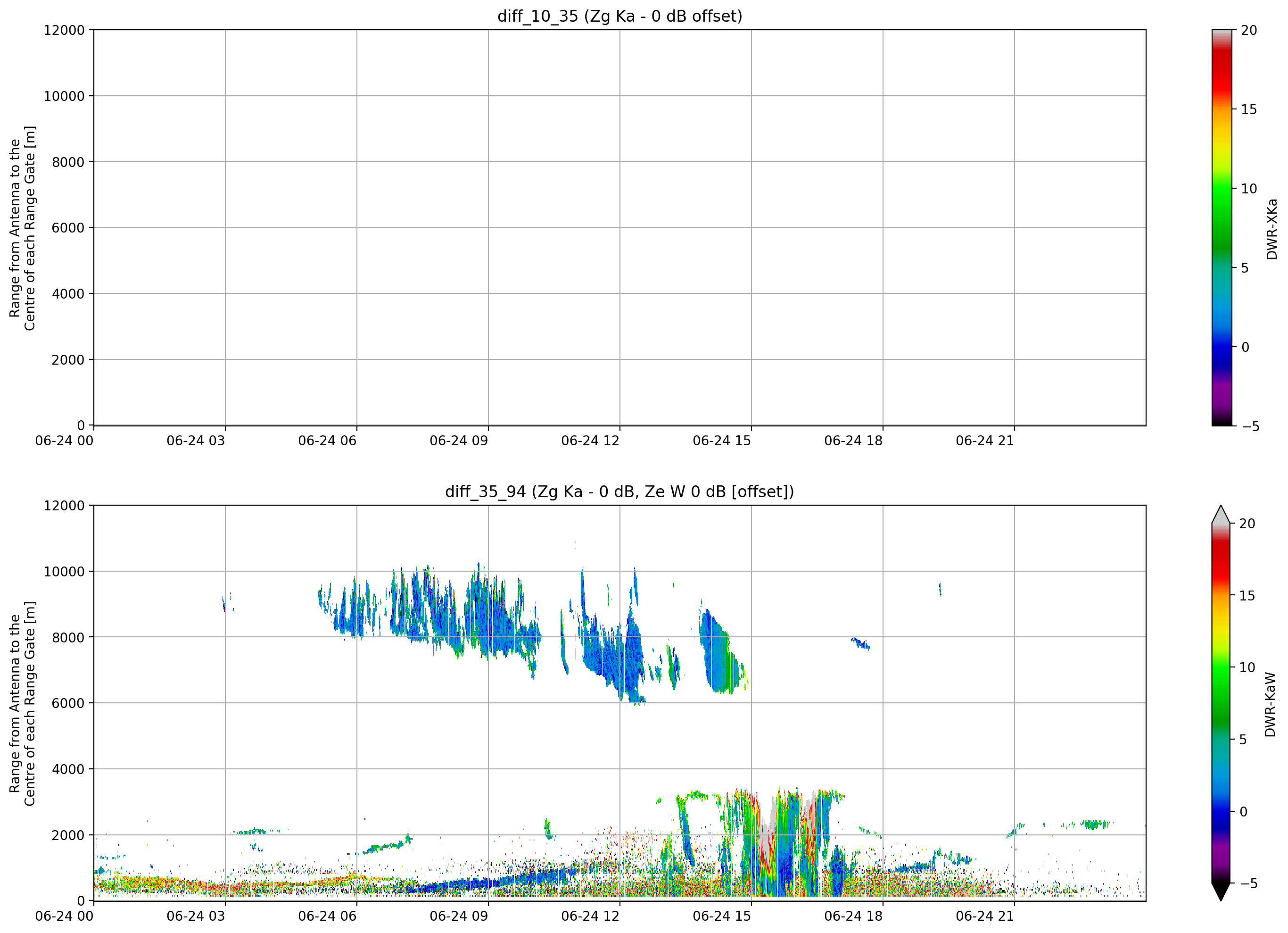
Task: Click the DWR-KaW color gradient bar
Action: pos(1221,703)
